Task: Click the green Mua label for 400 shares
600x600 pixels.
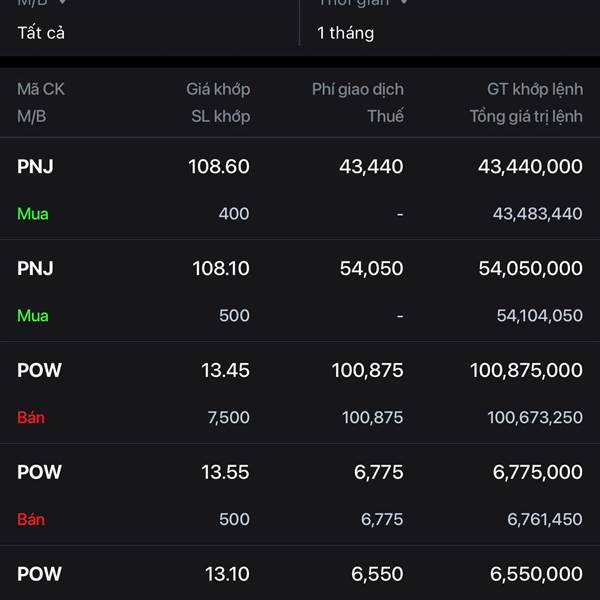Action: point(32,214)
